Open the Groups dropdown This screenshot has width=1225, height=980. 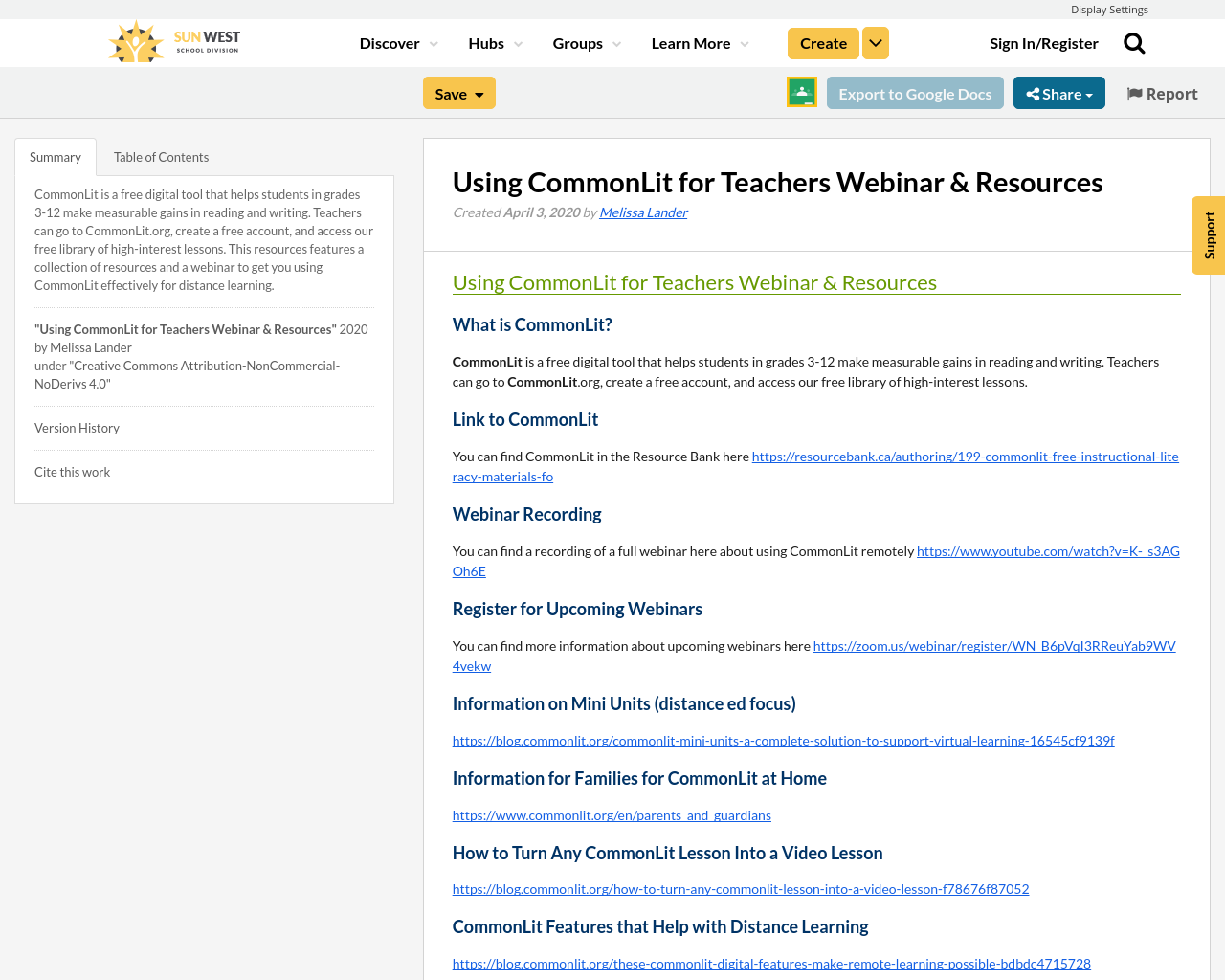coord(579,42)
